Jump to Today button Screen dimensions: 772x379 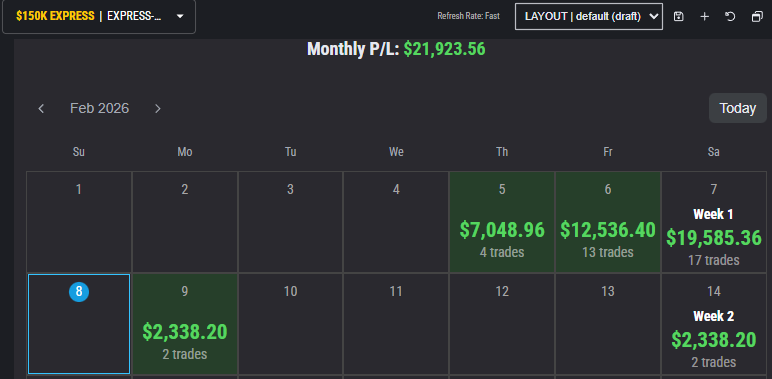click(x=738, y=108)
